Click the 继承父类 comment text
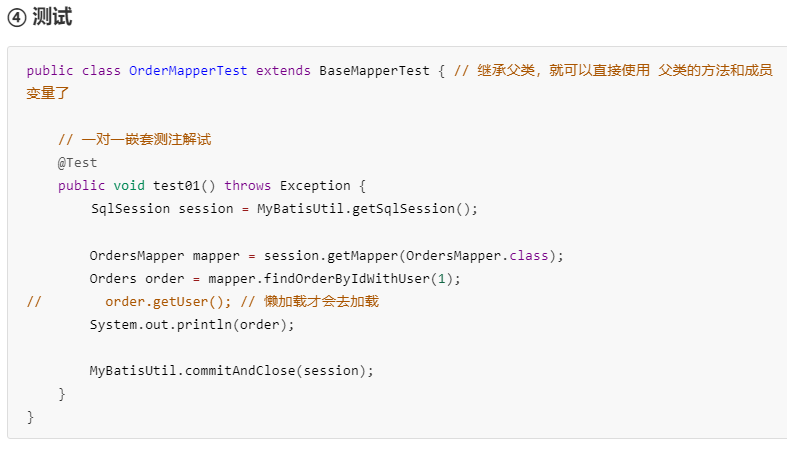Screen dimensions: 787x463 click(505, 71)
